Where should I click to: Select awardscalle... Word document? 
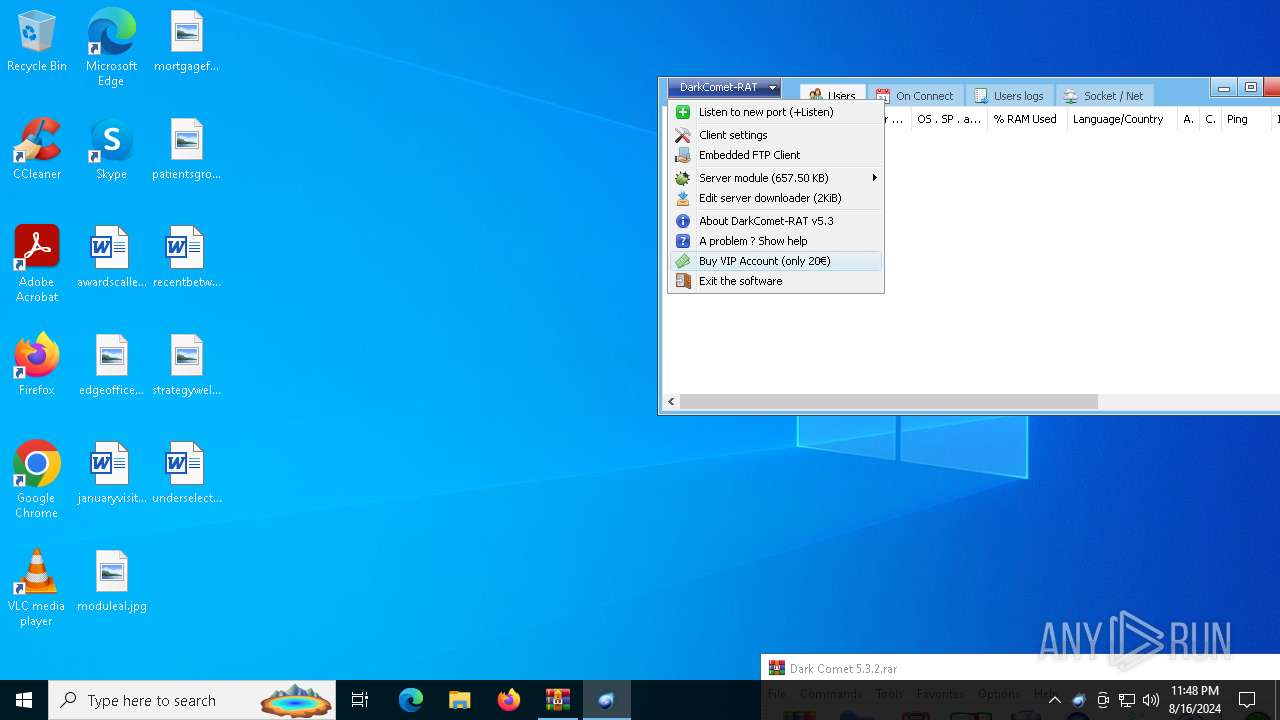111,258
